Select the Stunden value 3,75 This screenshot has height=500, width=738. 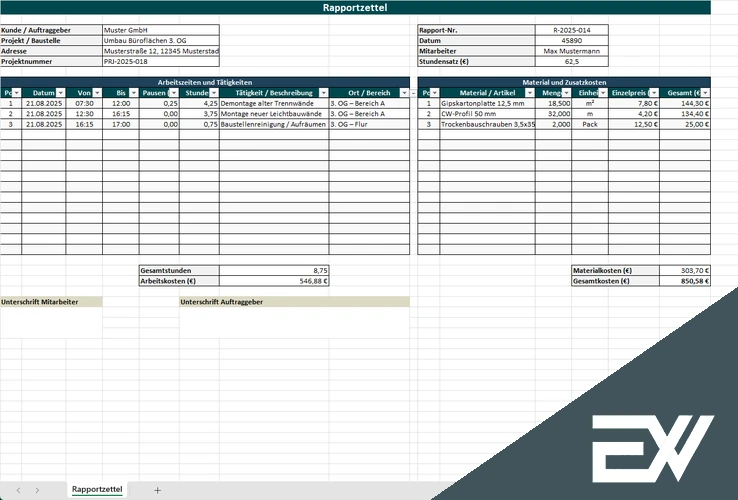[200, 113]
